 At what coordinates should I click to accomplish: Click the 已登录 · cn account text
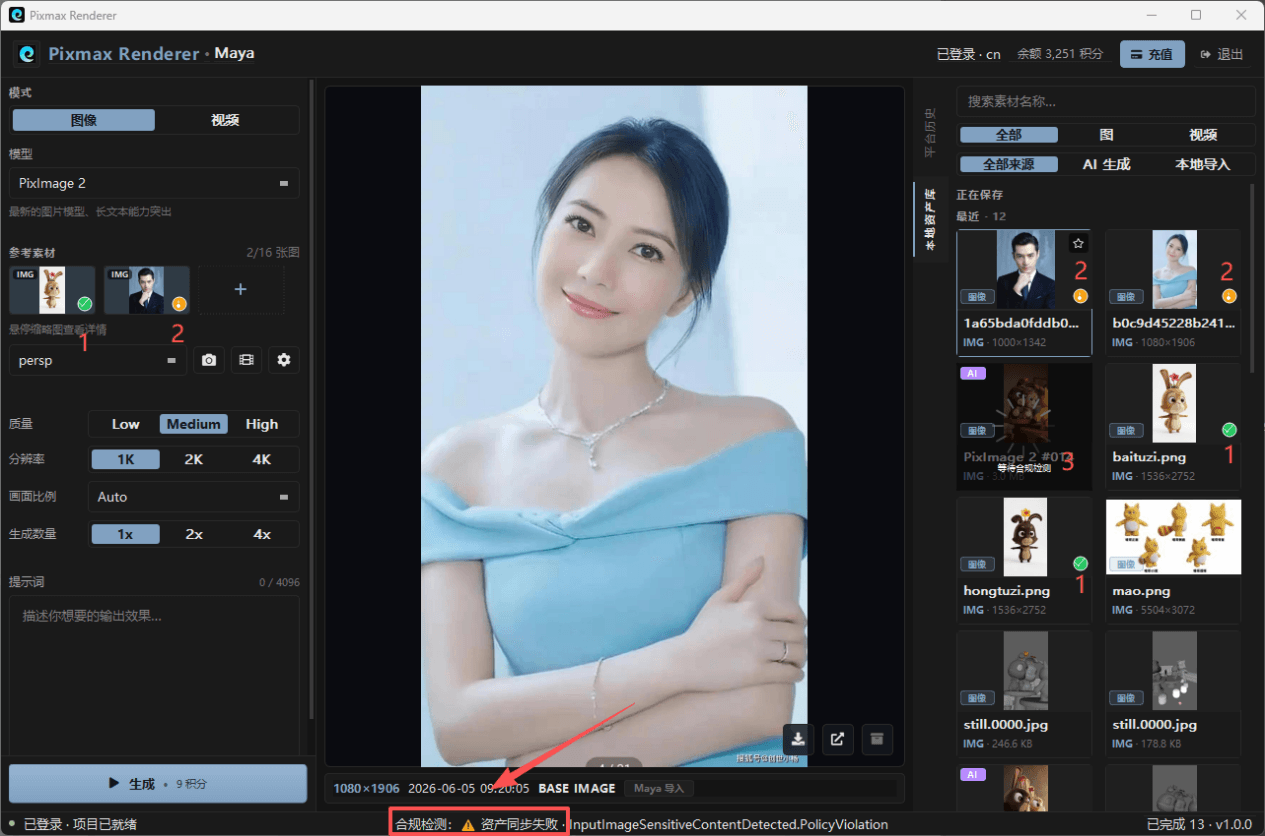click(968, 54)
